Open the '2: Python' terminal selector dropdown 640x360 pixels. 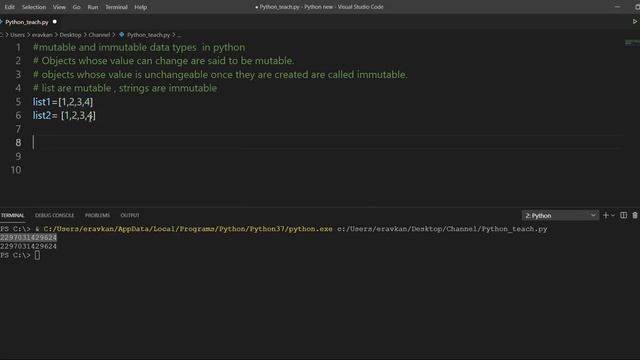pyautogui.click(x=560, y=216)
